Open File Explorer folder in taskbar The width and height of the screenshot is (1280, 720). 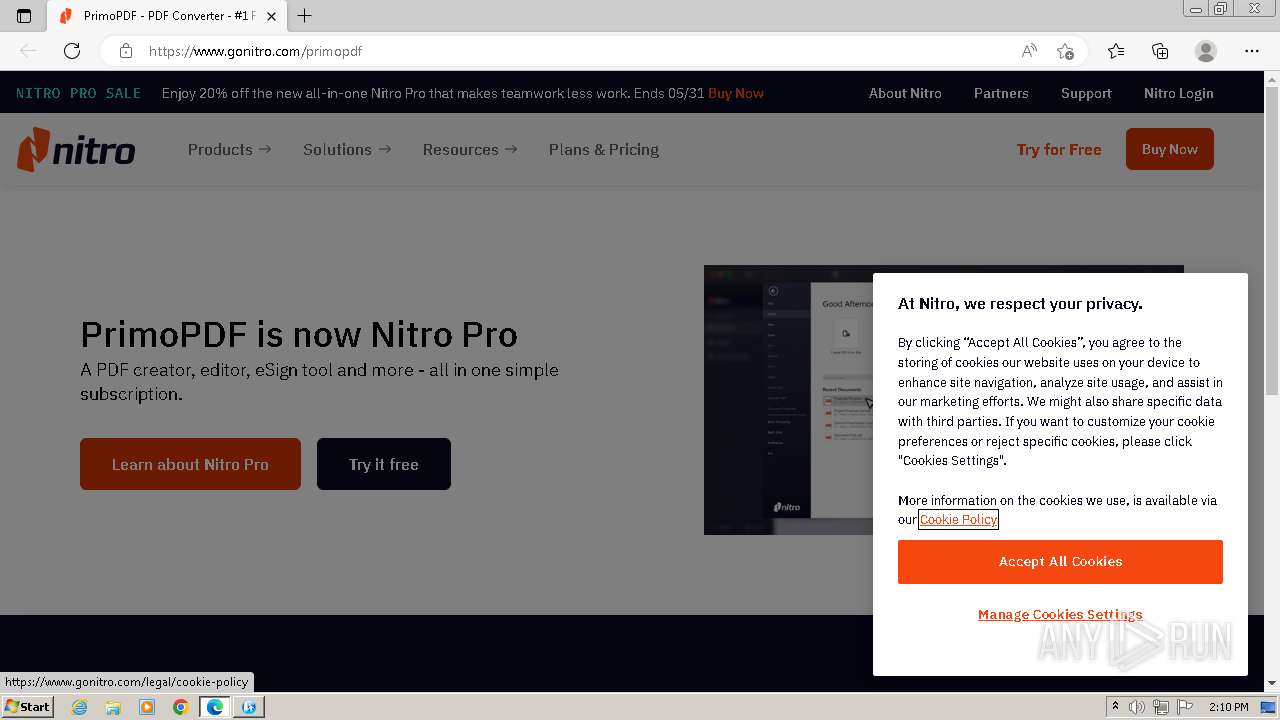coord(113,707)
